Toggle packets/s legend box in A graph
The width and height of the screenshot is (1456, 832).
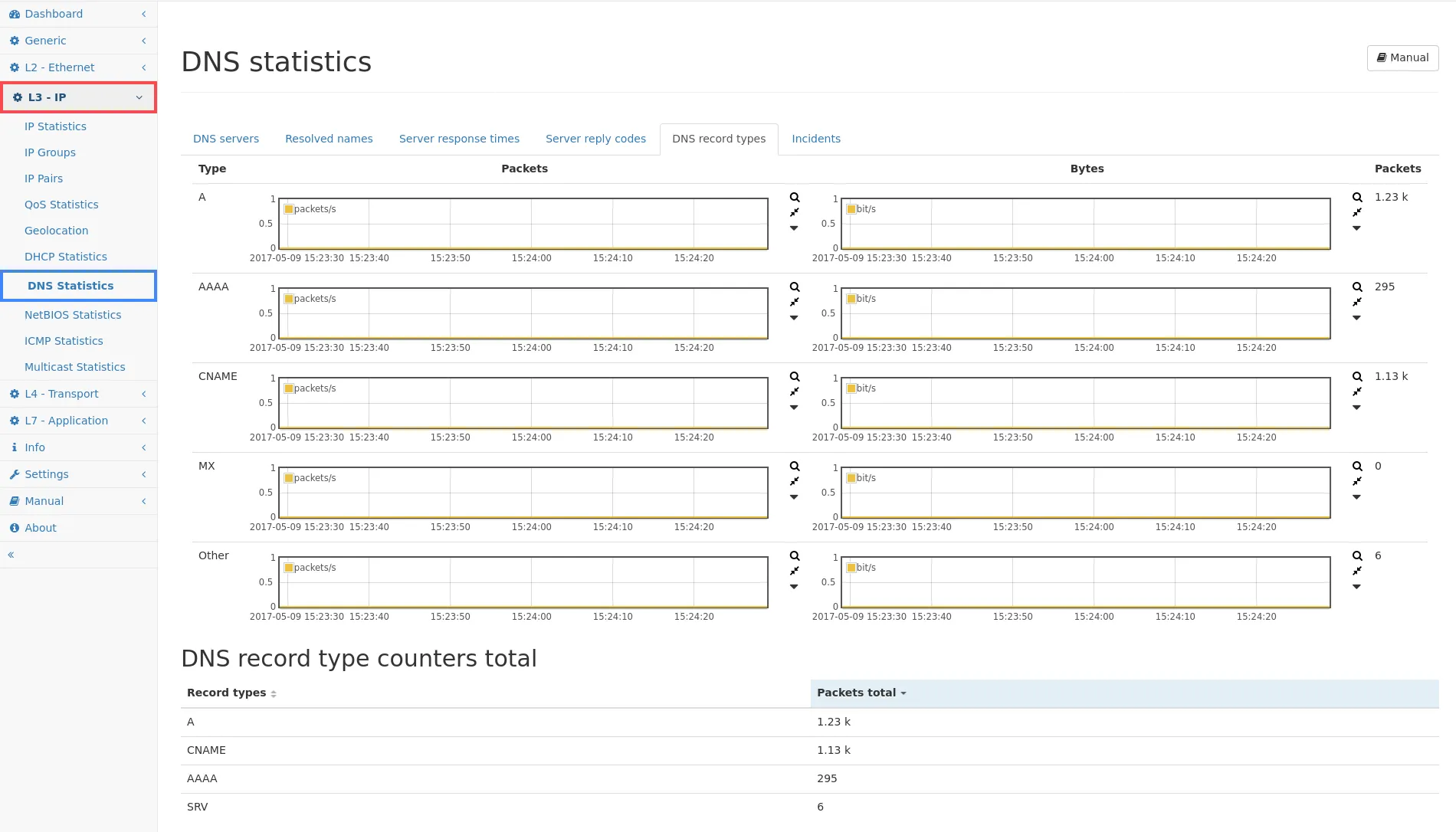(289, 209)
